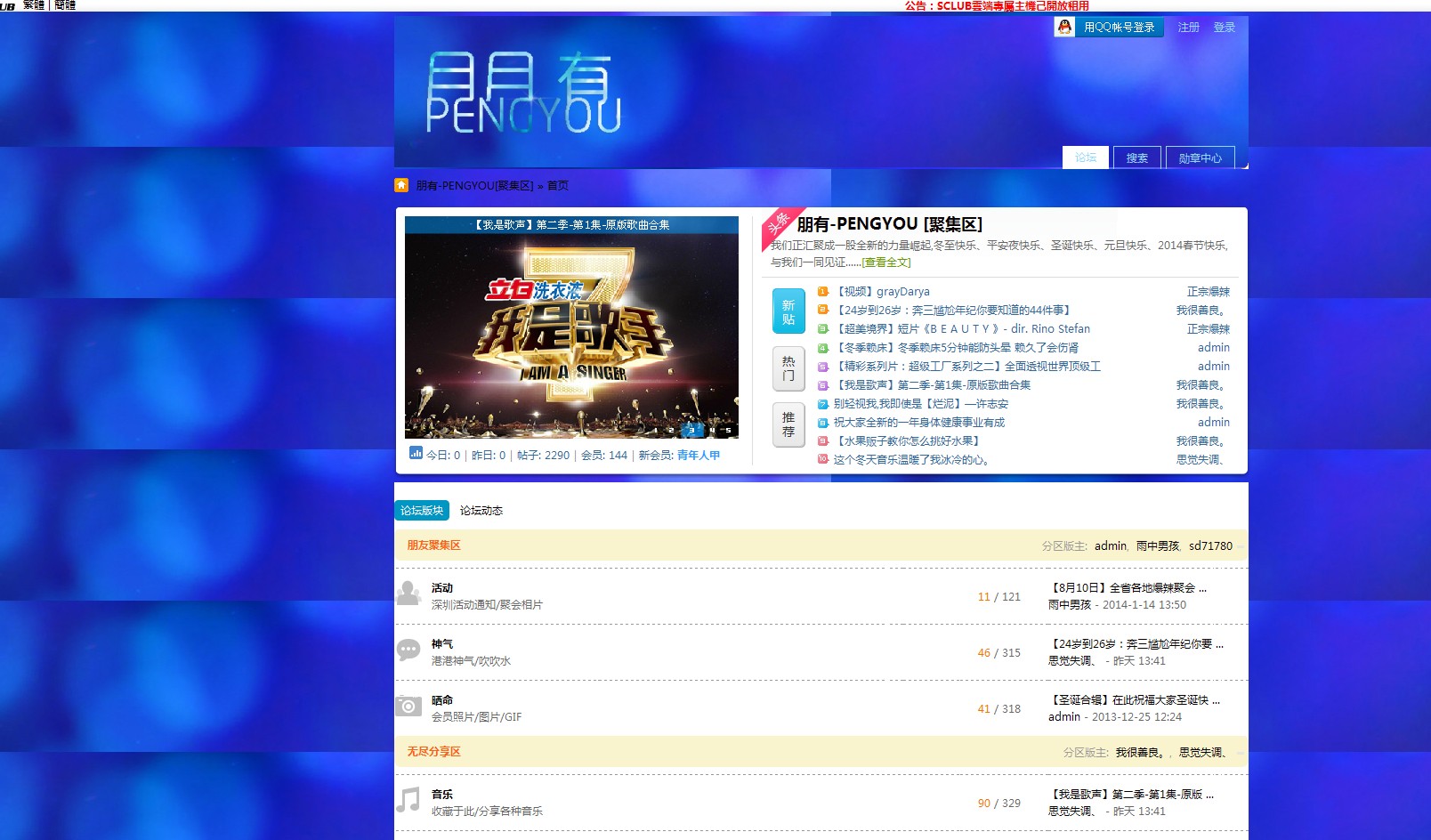
Task: Click rank 4 badge beside 冬季赖床 post
Action: [823, 347]
